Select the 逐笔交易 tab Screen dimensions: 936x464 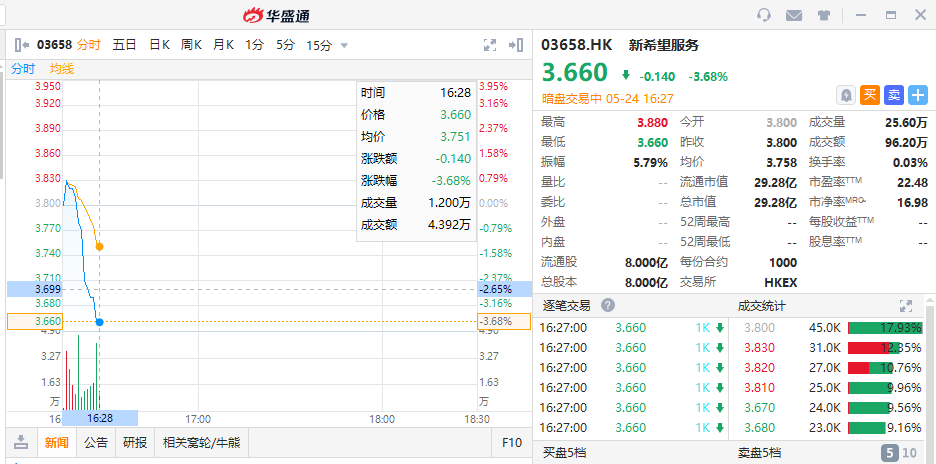pos(566,306)
